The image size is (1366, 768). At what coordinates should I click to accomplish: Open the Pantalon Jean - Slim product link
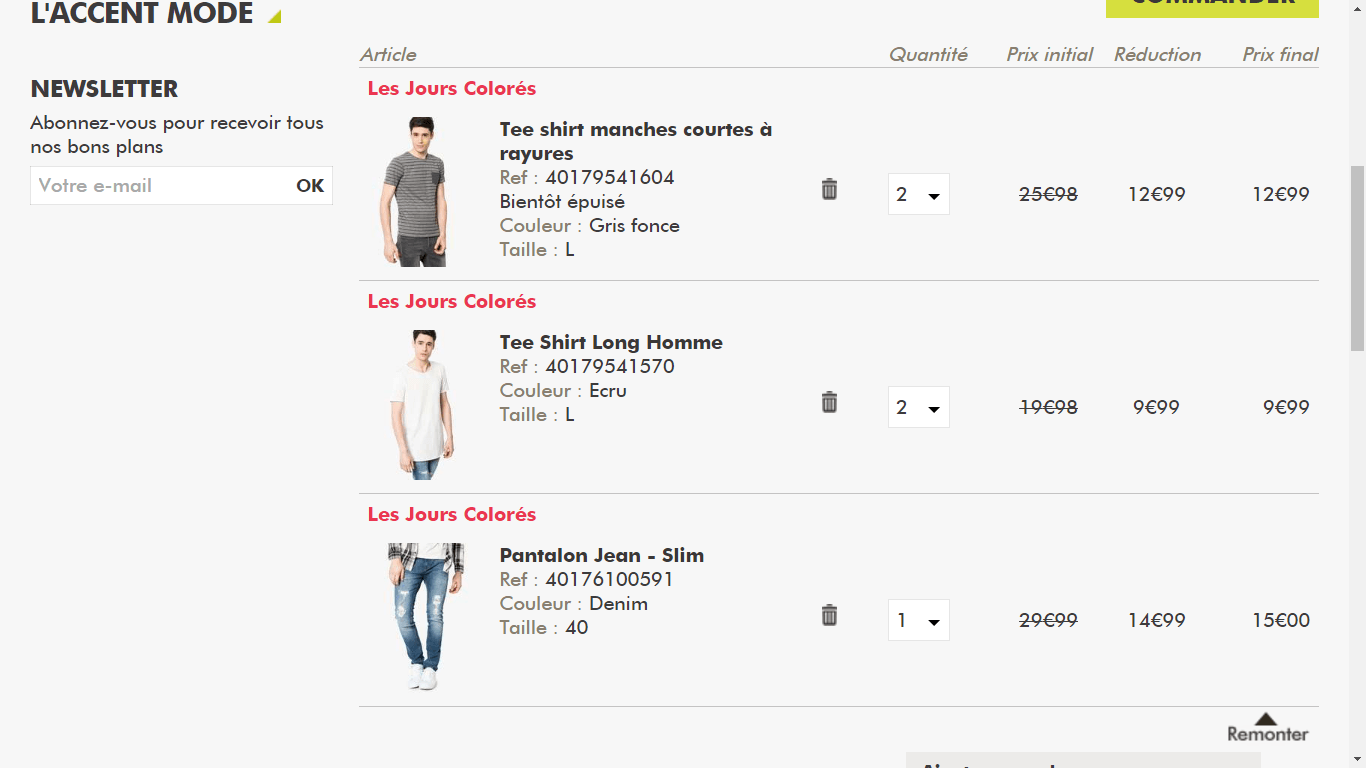(602, 555)
